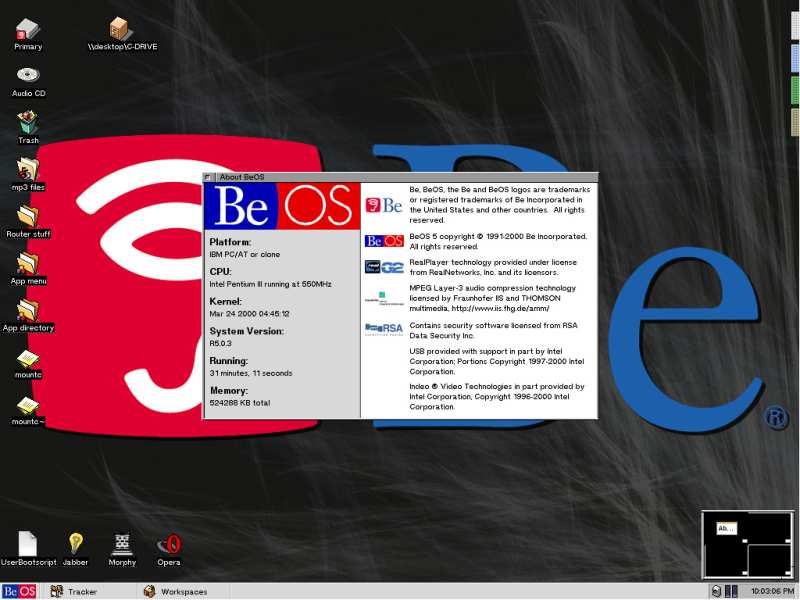The width and height of the screenshot is (800, 600).
Task: Click the Be eye logo in credits pane
Action: pyautogui.click(x=384, y=205)
